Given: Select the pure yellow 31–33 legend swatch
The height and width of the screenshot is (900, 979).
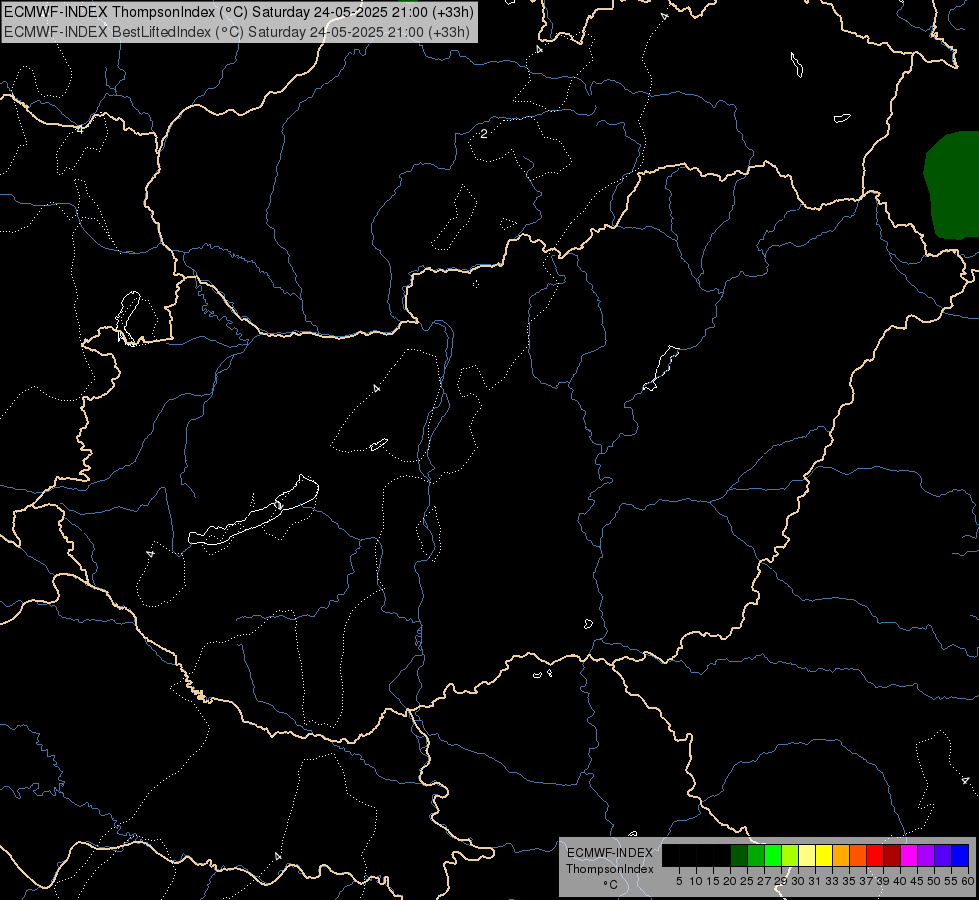Looking at the screenshot, I should (824, 855).
